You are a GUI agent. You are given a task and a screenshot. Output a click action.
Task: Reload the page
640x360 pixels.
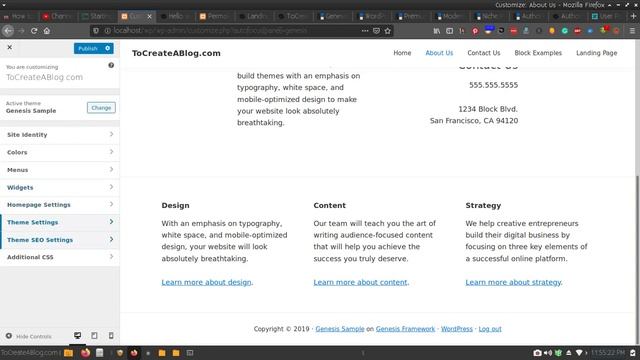pos(34,31)
